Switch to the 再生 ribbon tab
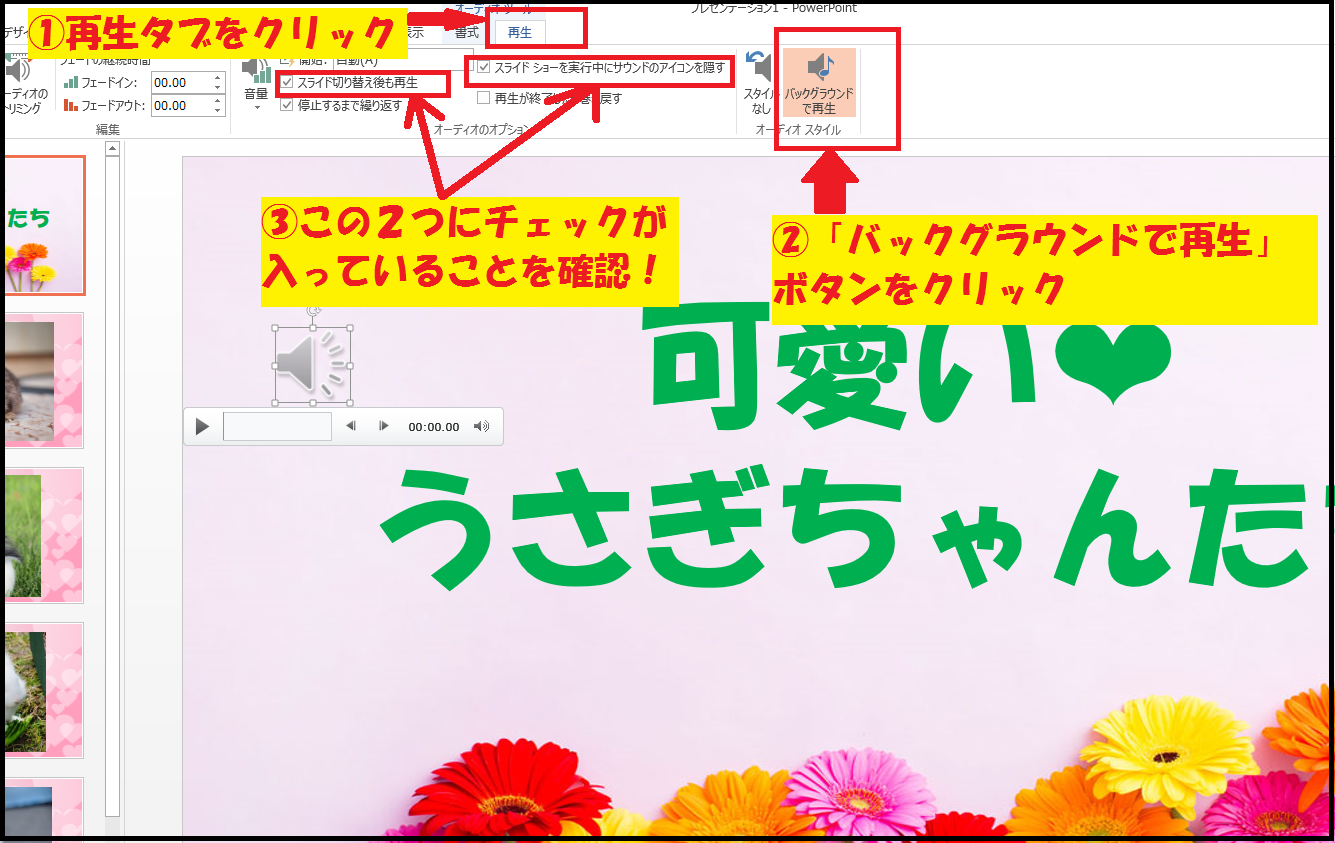1335x843 pixels. [x=520, y=32]
